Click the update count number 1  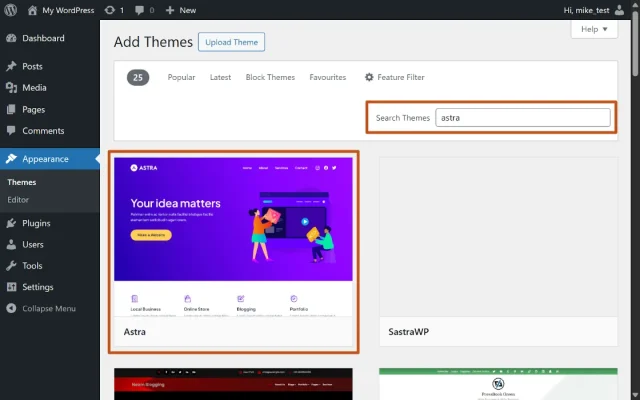(x=122, y=10)
